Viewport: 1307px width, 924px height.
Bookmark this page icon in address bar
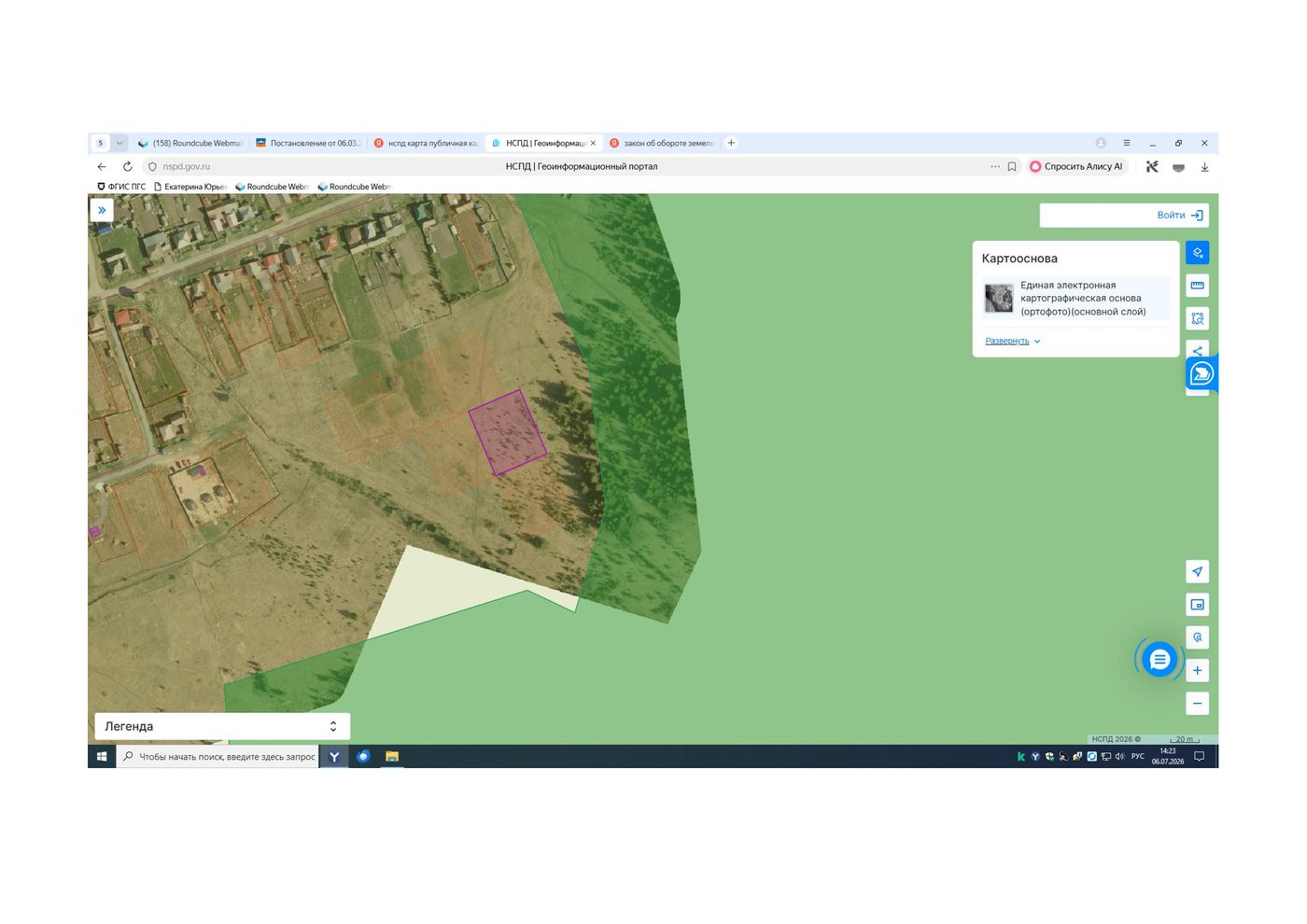tap(1012, 167)
